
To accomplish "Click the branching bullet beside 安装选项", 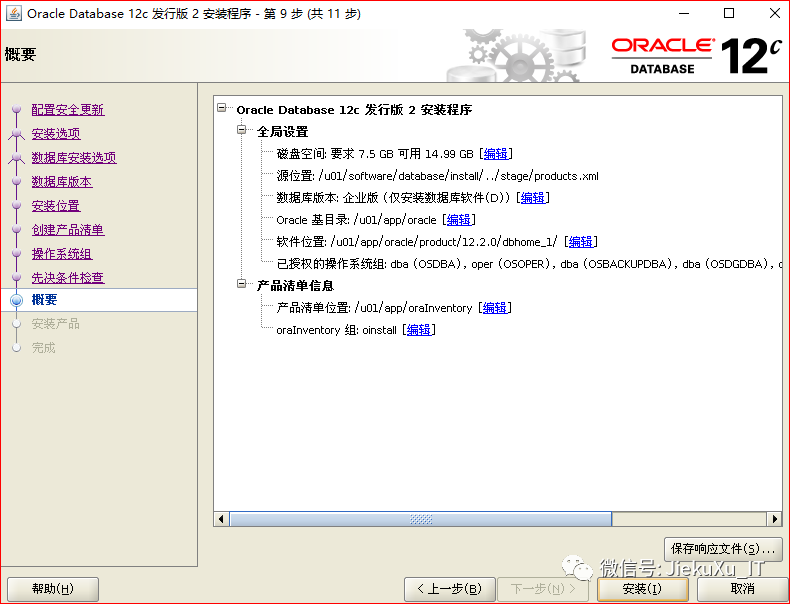I will tap(17, 133).
